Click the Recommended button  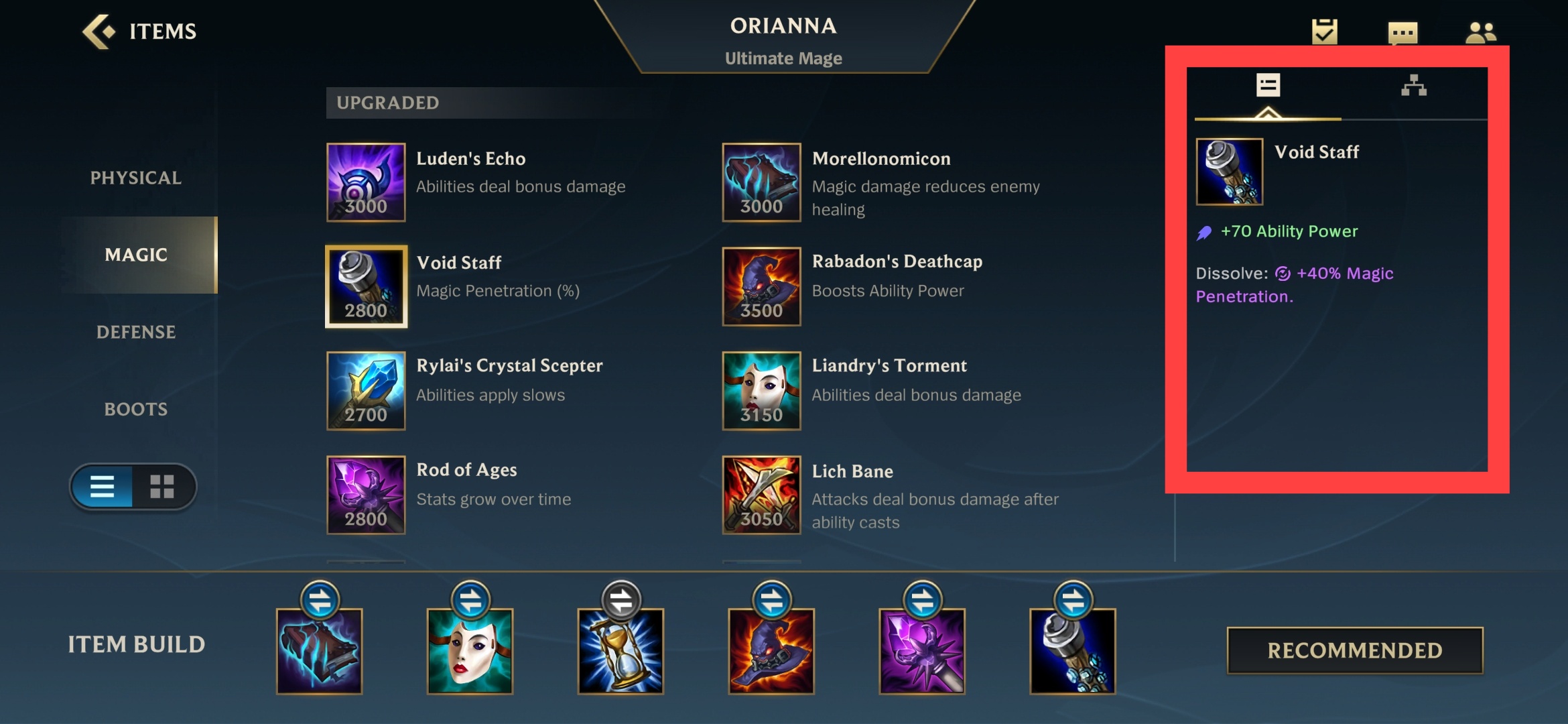point(1355,650)
